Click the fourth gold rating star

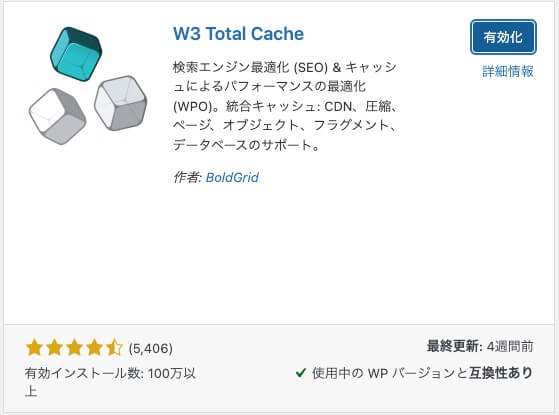pos(94,348)
